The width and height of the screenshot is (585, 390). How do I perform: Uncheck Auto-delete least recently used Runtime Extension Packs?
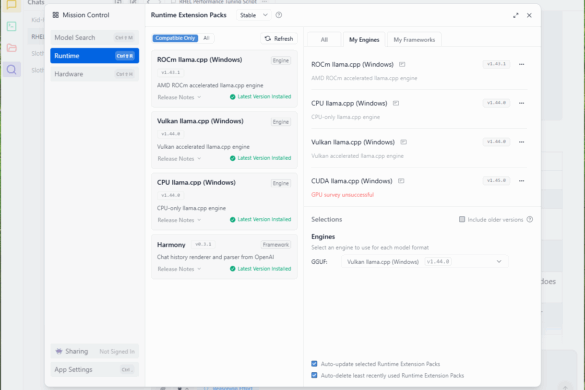pos(314,375)
